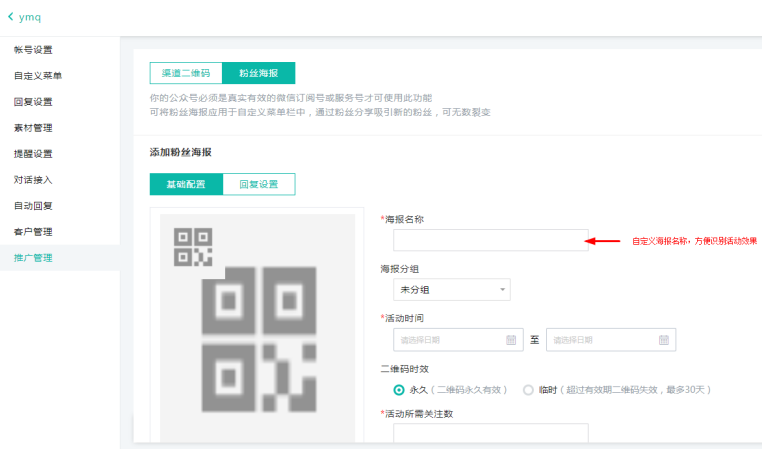Click the back arrow next to ymq
The height and width of the screenshot is (449, 762).
pyautogui.click(x=11, y=17)
